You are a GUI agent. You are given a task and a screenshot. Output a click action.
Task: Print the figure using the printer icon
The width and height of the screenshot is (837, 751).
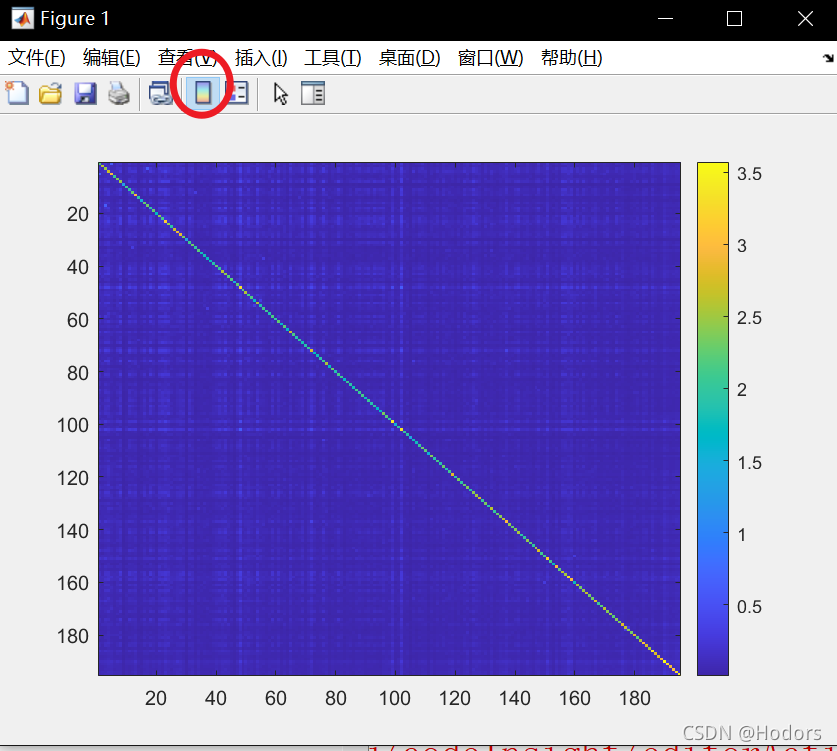tap(119, 93)
